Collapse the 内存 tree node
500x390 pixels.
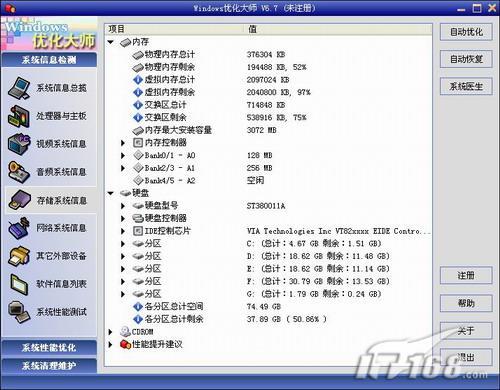point(111,42)
